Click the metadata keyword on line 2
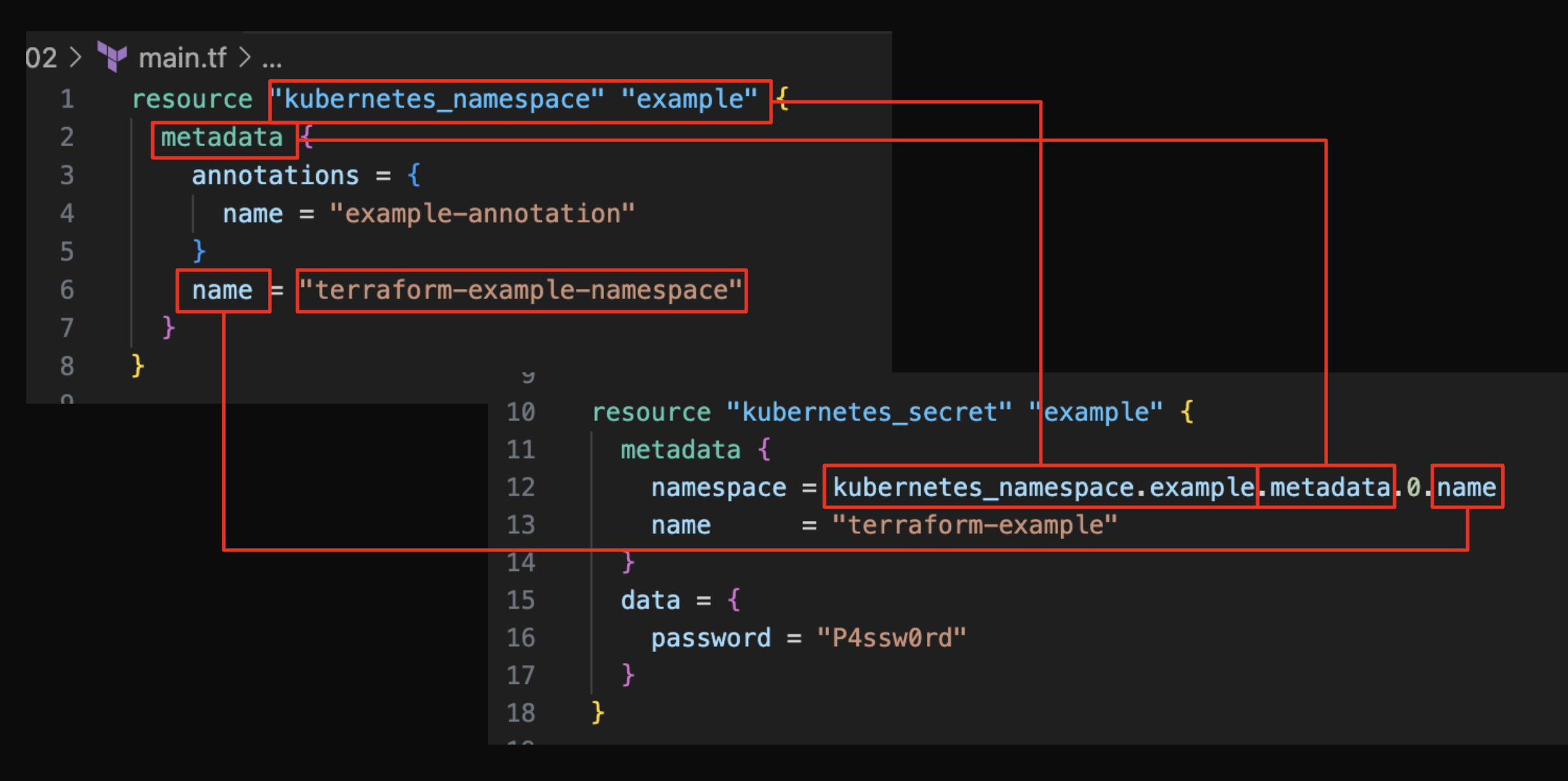Viewport: 1568px width, 781px height. 222,138
